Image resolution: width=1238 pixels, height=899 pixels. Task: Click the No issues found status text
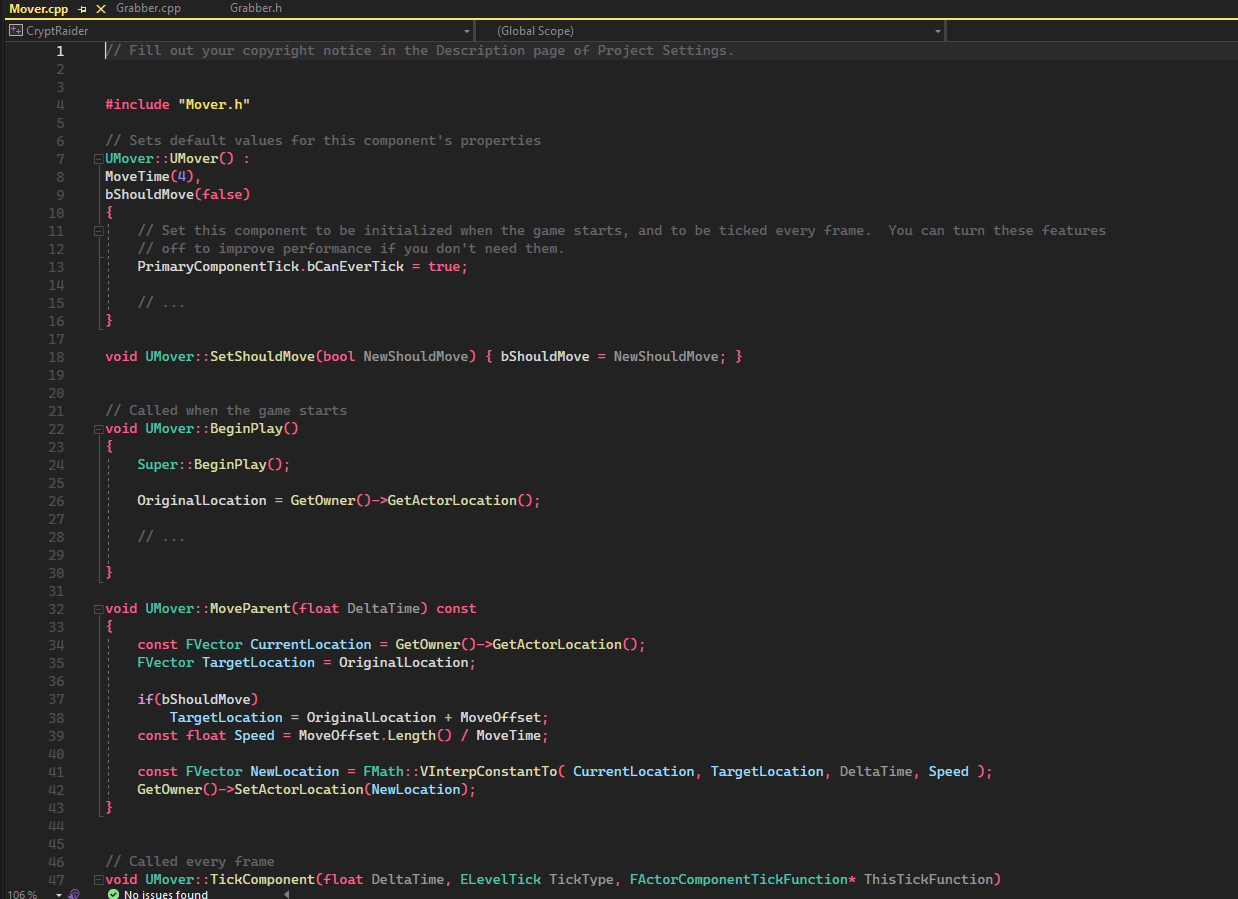[x=165, y=894]
